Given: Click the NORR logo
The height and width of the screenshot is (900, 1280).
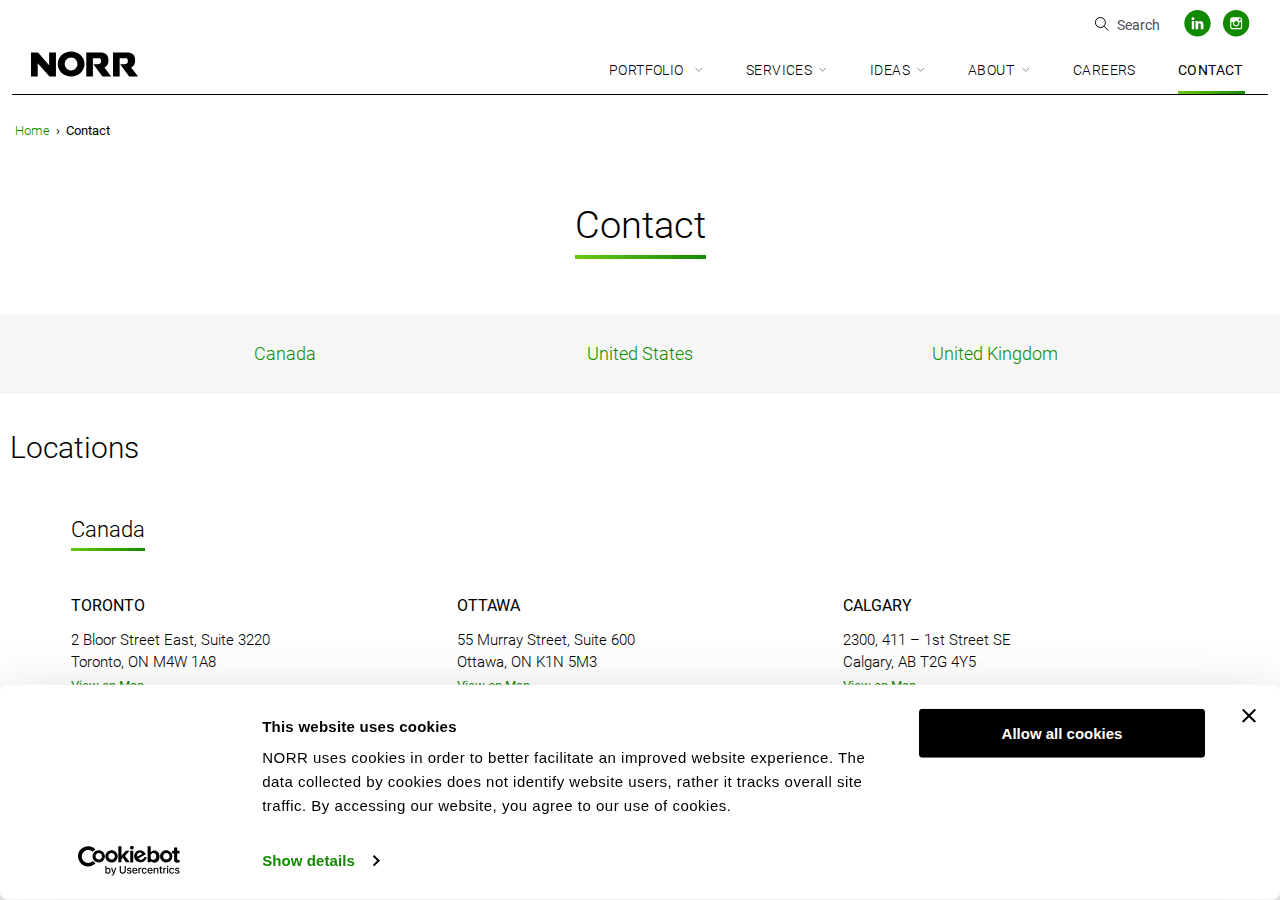Looking at the screenshot, I should [x=84, y=65].
